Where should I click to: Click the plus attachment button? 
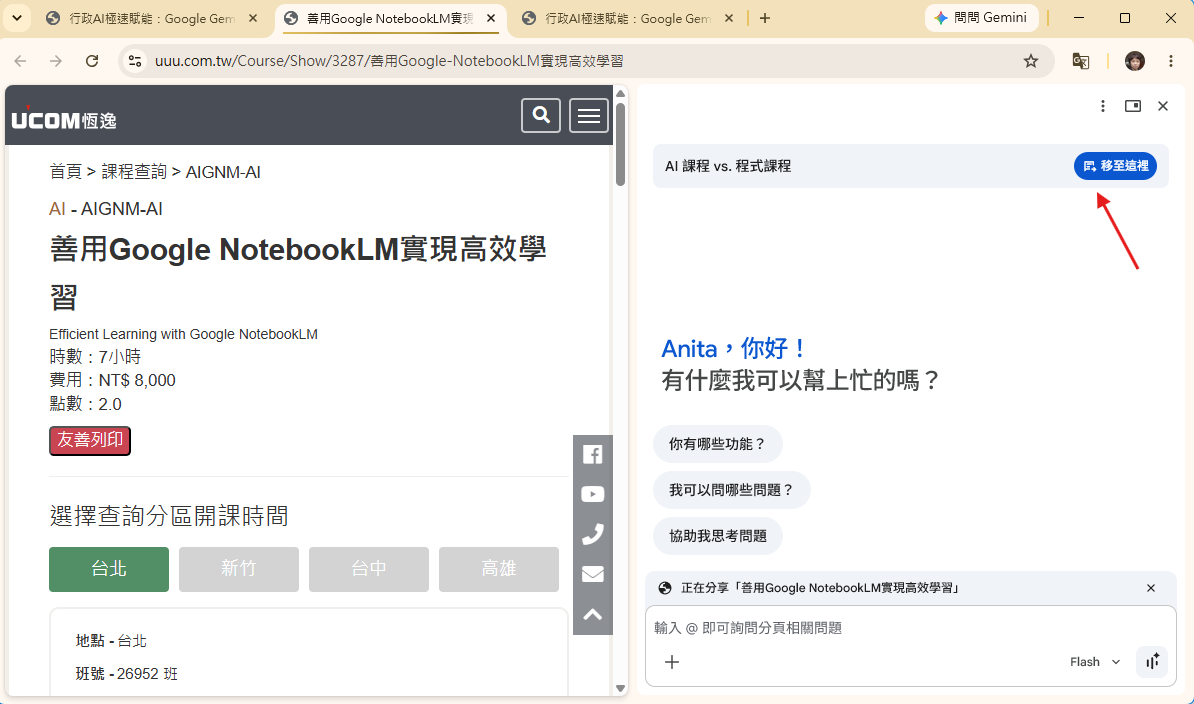pyautogui.click(x=672, y=662)
